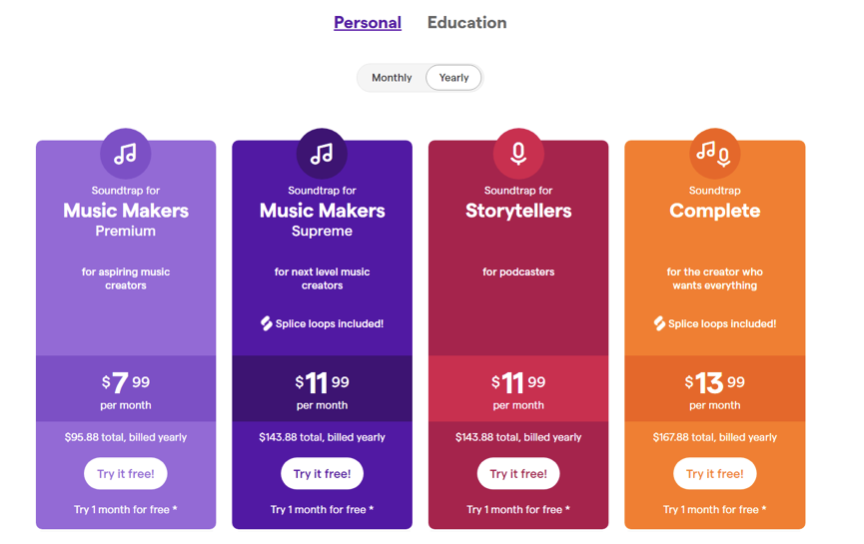Open the Personal plans tab
Viewport: 864px width, 544px height.
click(367, 23)
